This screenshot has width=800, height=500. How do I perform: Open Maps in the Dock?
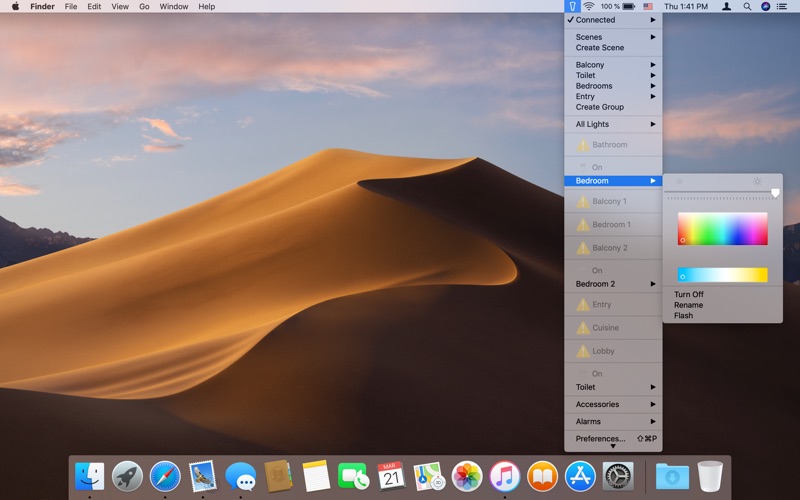[x=429, y=476]
